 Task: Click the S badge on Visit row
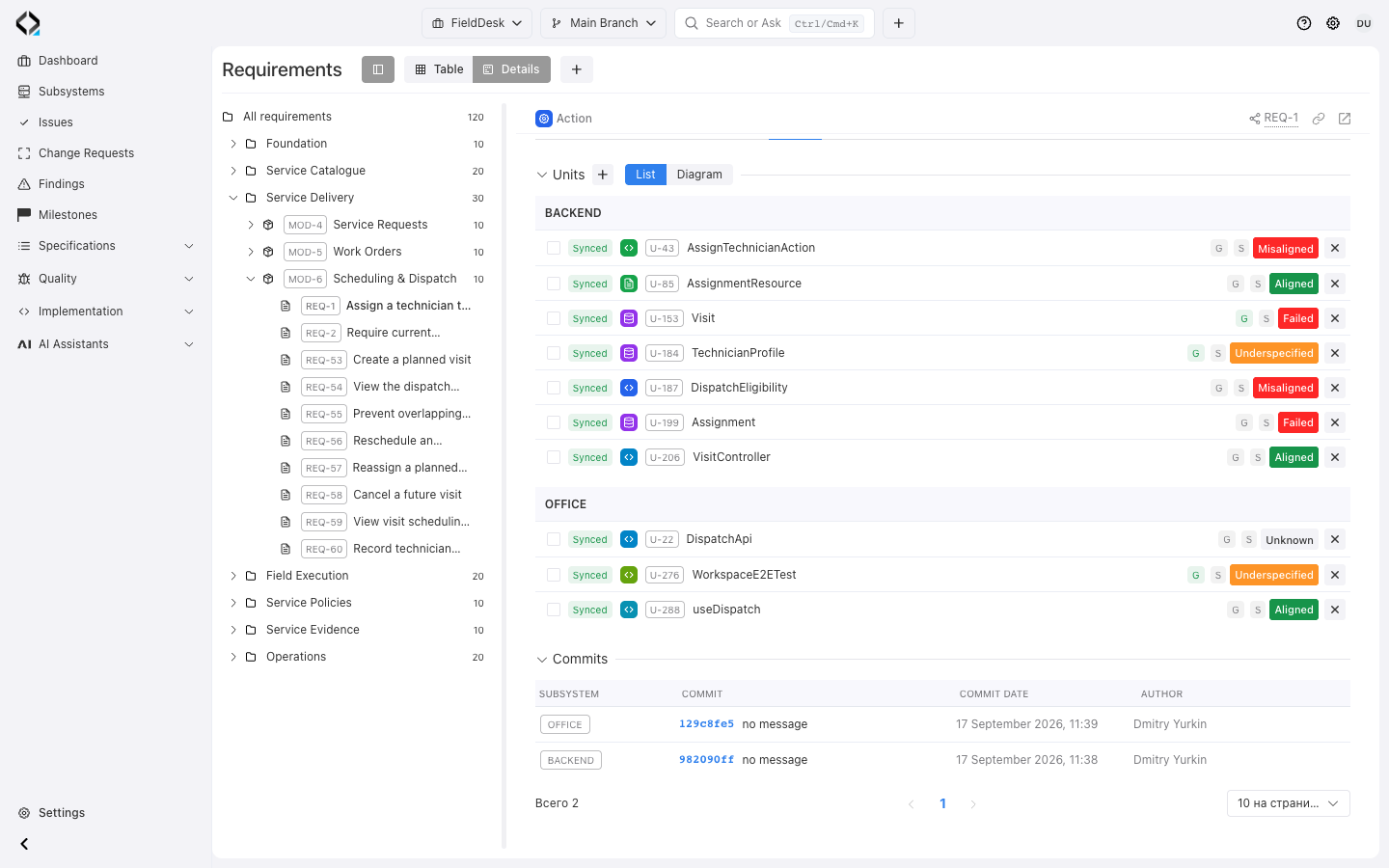[x=1266, y=318]
